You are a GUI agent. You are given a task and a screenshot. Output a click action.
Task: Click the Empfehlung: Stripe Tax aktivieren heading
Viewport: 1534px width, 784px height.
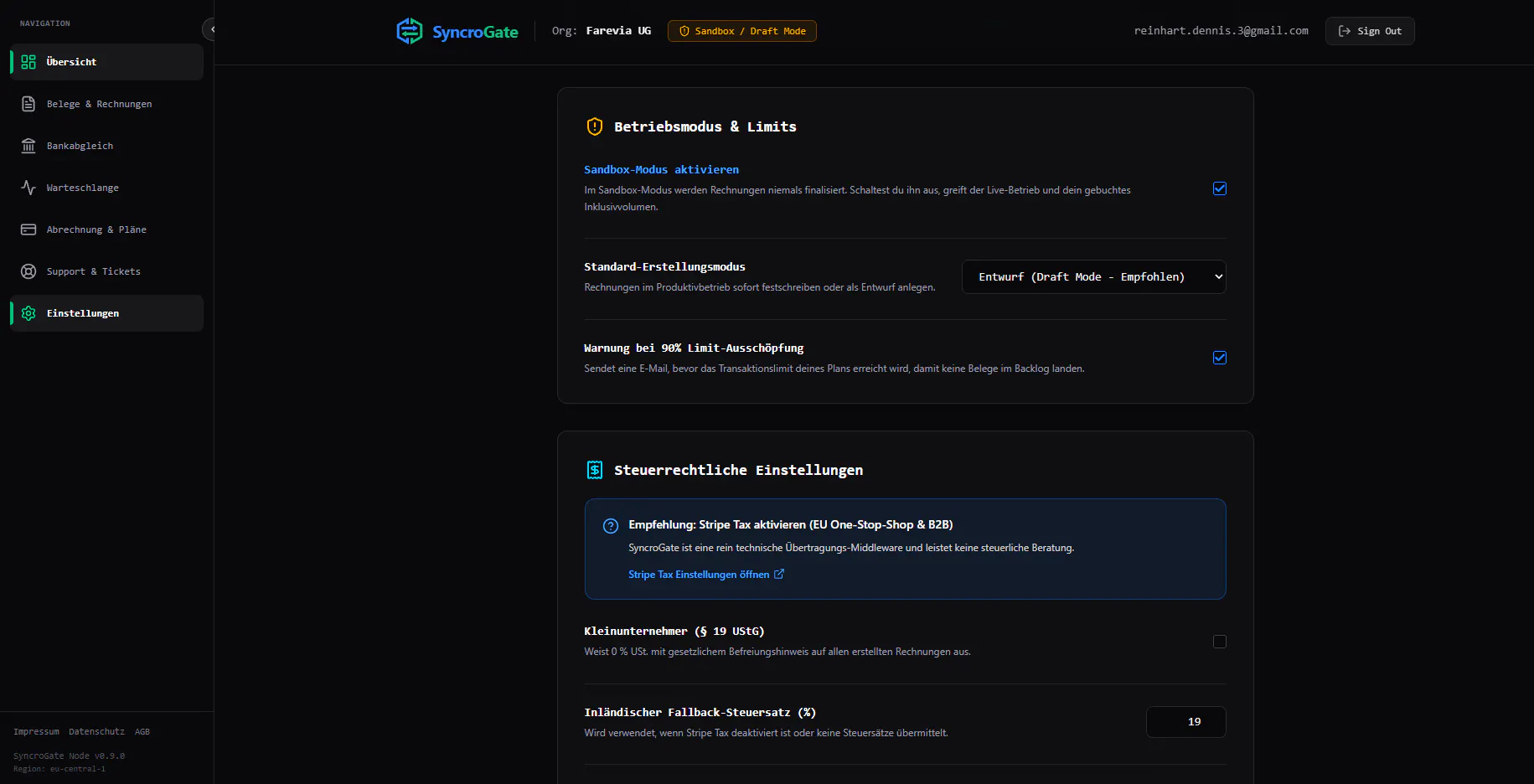(791, 524)
